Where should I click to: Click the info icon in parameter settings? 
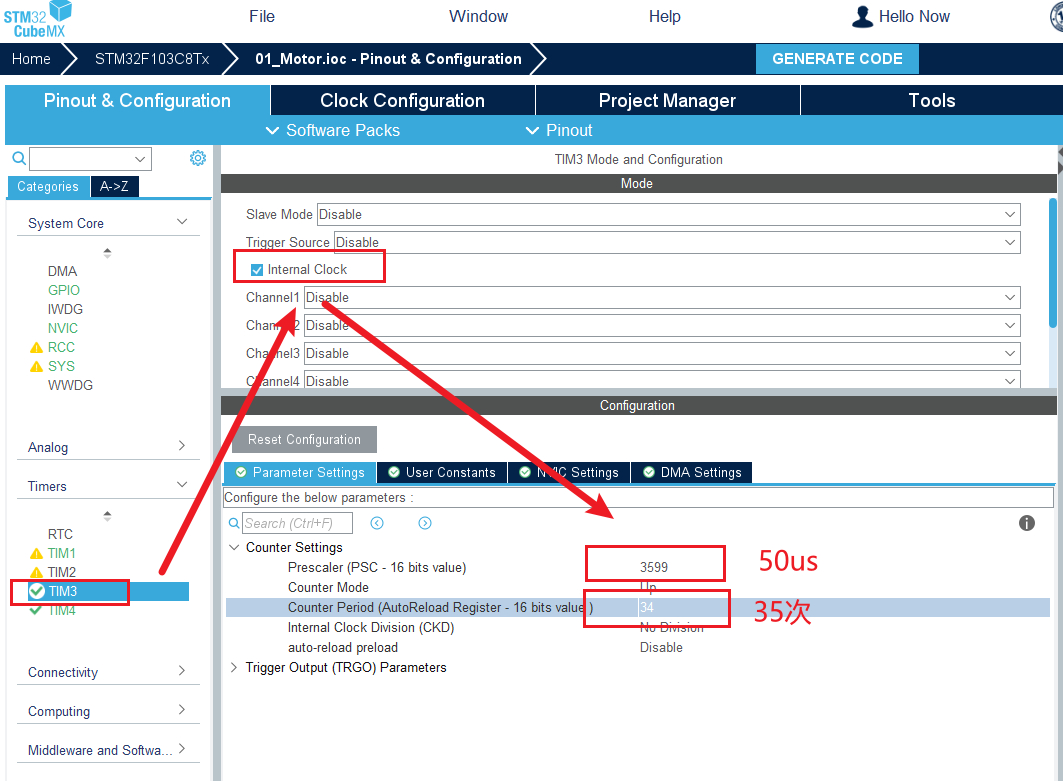[1026, 523]
